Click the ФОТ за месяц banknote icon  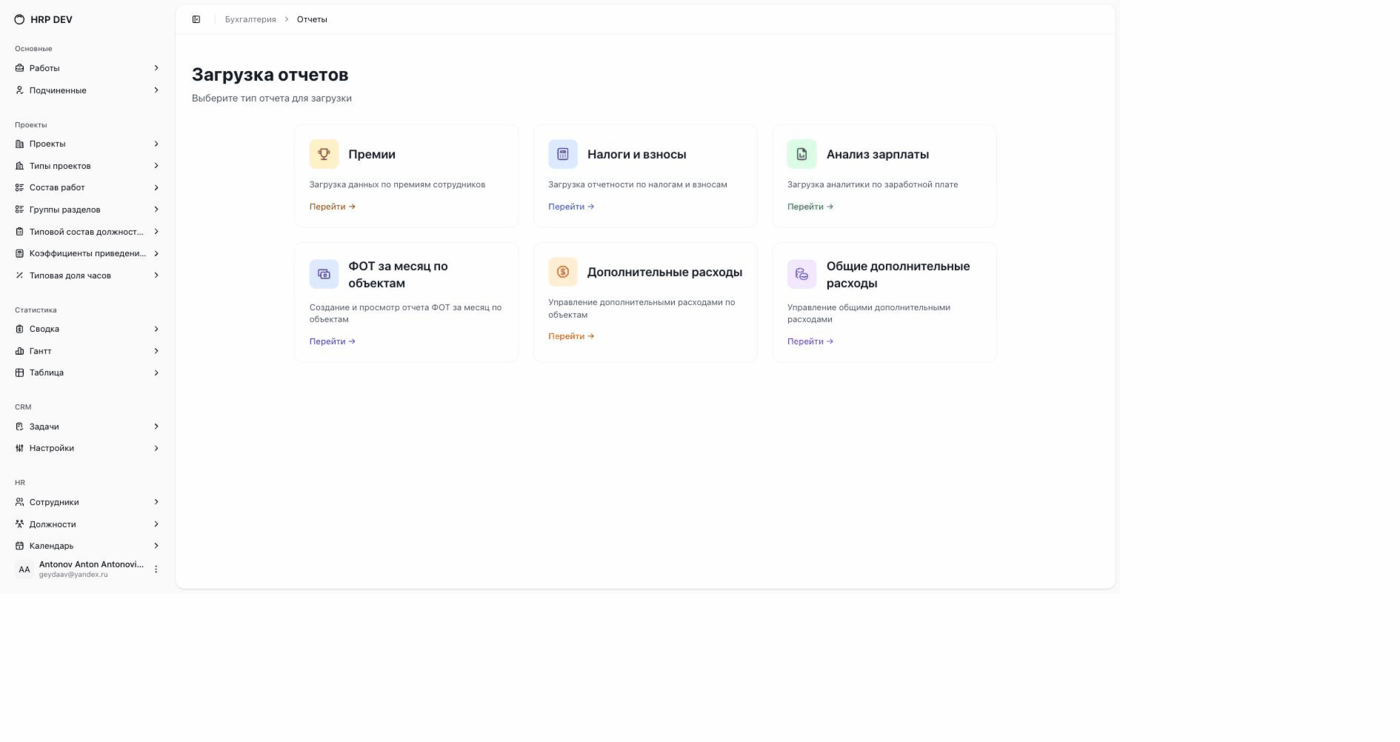tap(324, 274)
